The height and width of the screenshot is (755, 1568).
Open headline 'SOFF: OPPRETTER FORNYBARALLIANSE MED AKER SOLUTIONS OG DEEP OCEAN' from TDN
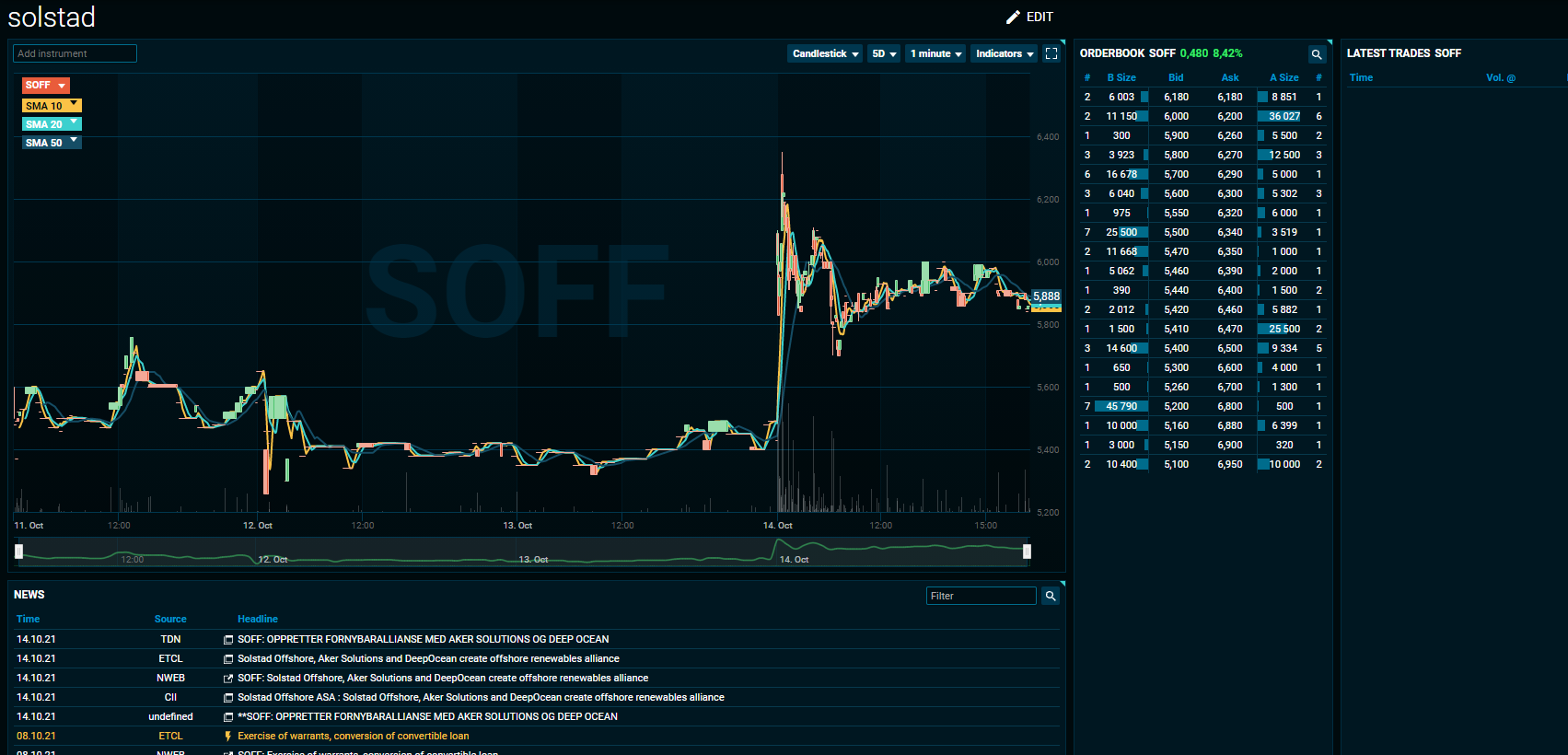pyautogui.click(x=424, y=639)
